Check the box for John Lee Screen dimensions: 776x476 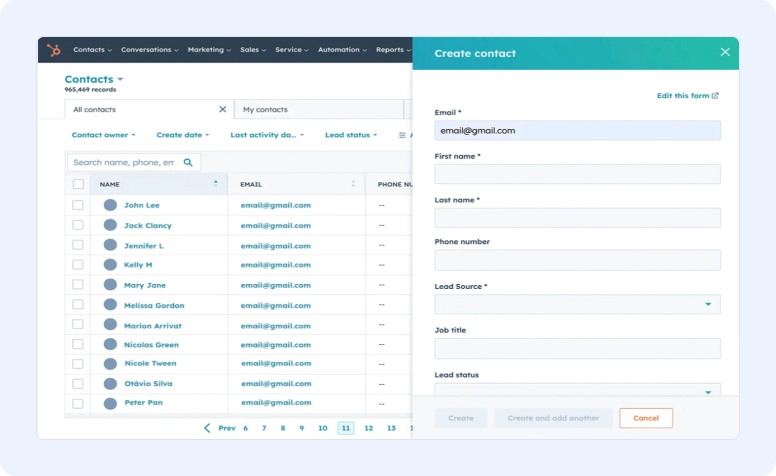point(78,205)
